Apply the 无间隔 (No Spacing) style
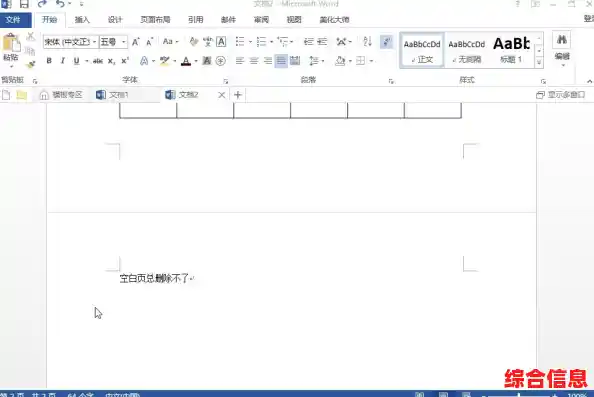Viewport: 594px width, 397px height. [x=466, y=50]
